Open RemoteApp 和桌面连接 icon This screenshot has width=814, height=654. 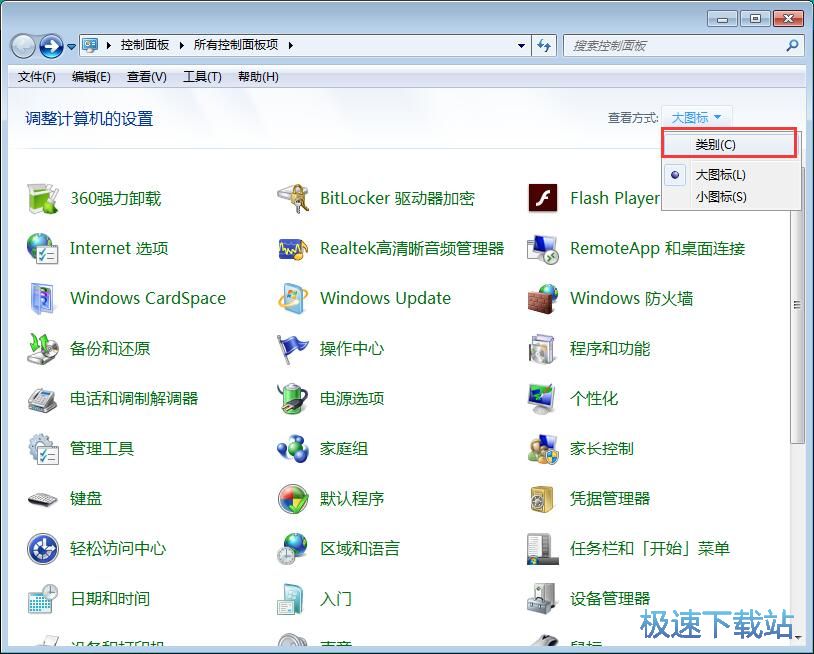(542, 249)
